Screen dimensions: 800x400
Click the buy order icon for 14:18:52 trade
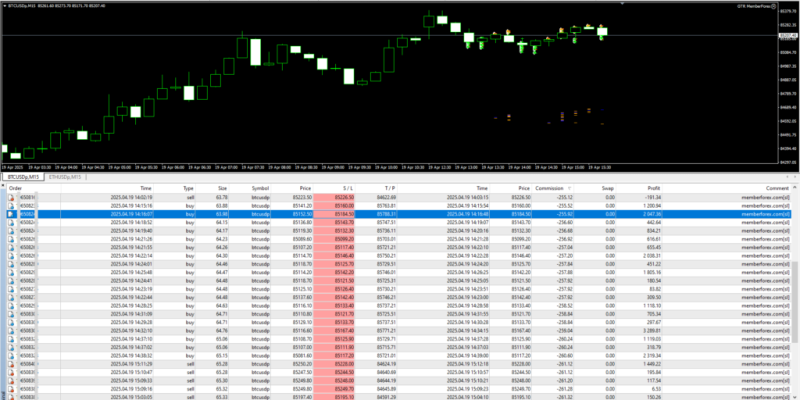pos(11,222)
